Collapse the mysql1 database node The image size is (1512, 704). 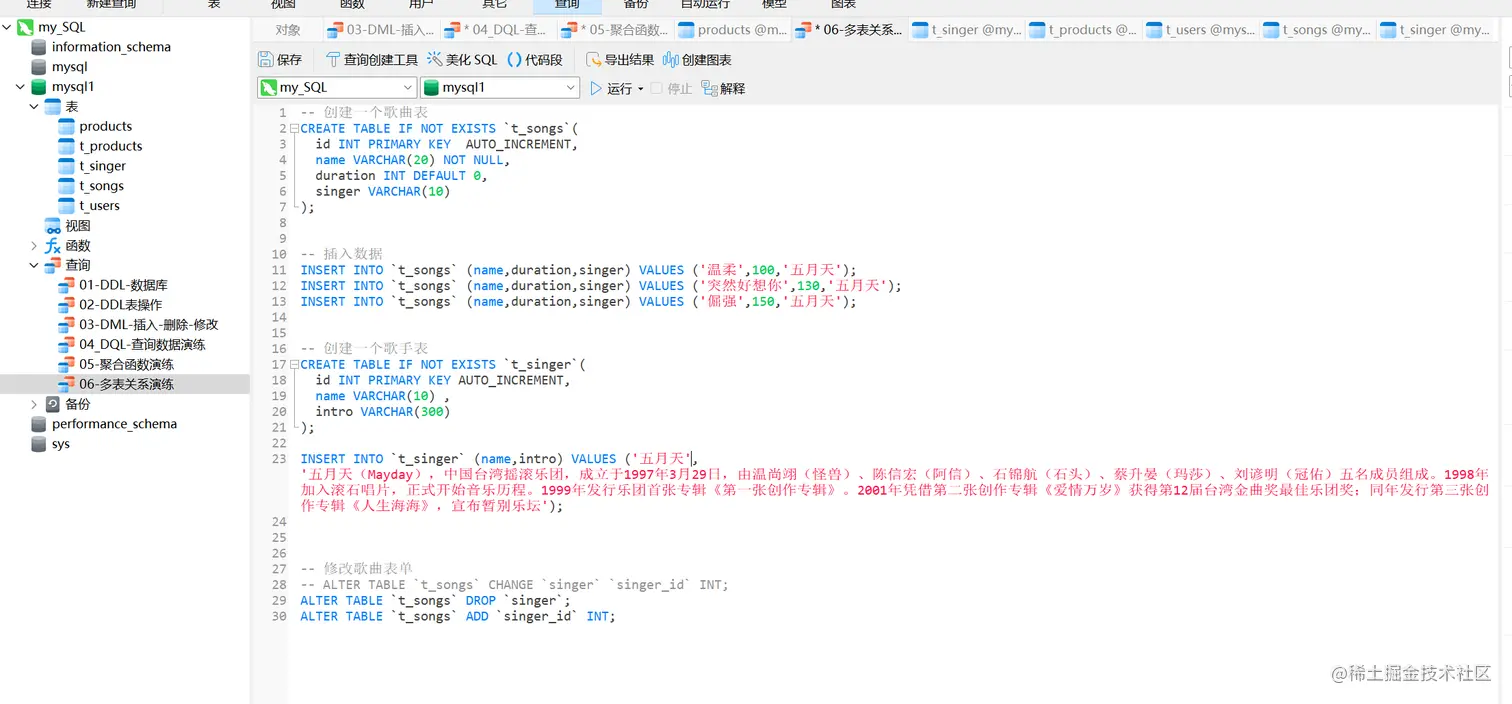21,87
